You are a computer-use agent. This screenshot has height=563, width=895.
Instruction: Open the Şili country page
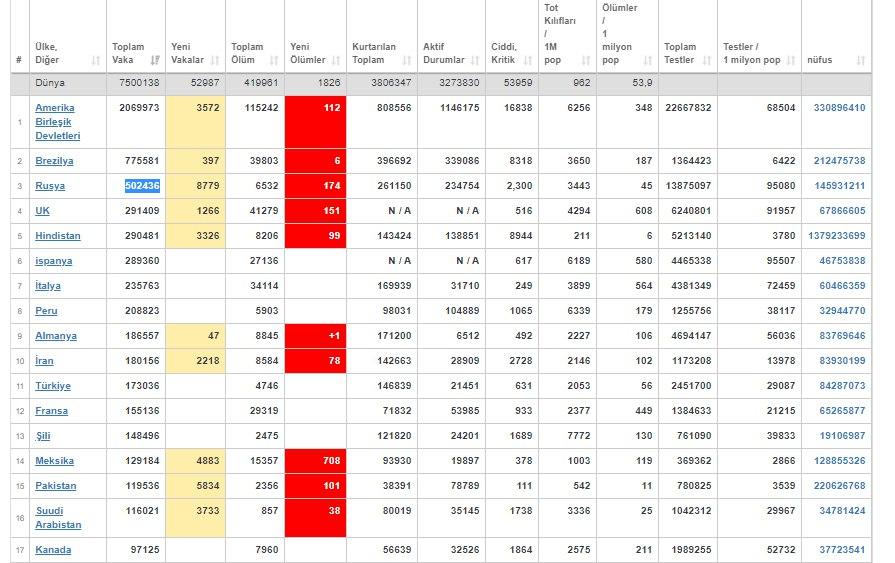click(43, 436)
